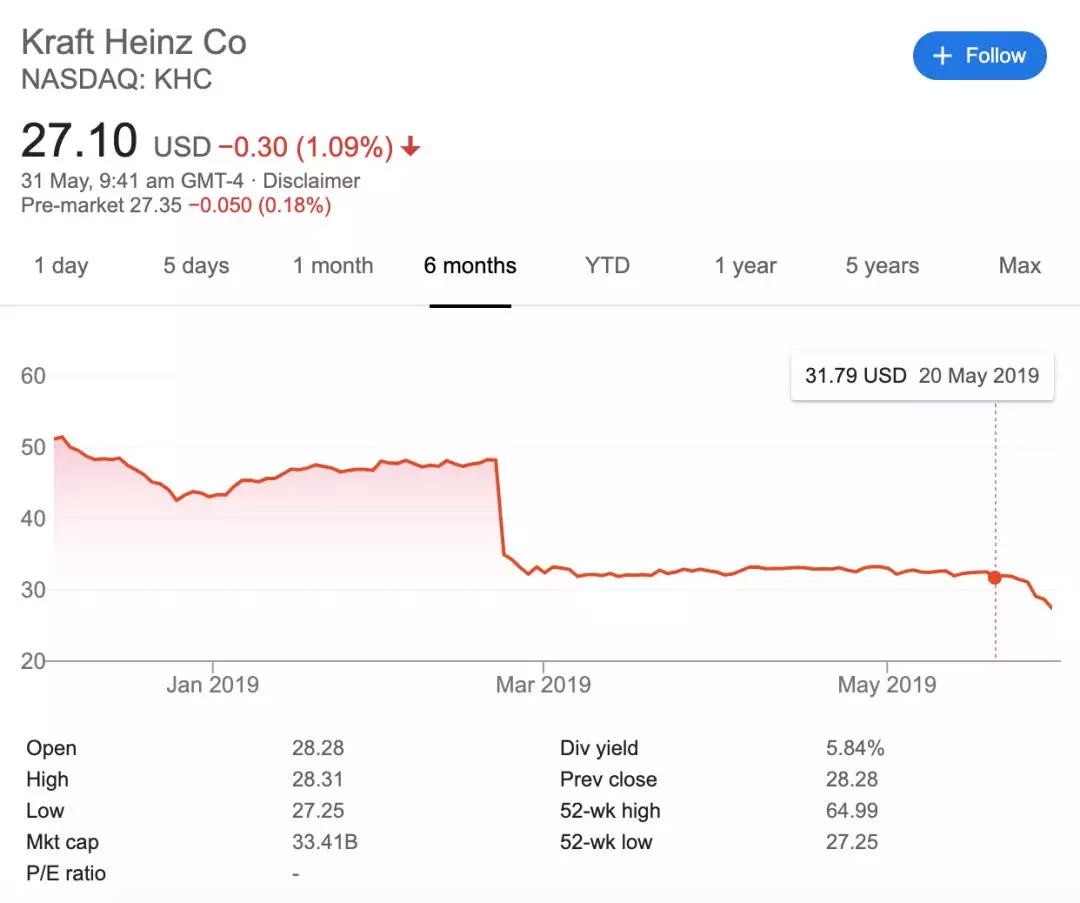The image size is (1080, 903).
Task: Click the red down arrow price indicator
Action: (x=410, y=148)
